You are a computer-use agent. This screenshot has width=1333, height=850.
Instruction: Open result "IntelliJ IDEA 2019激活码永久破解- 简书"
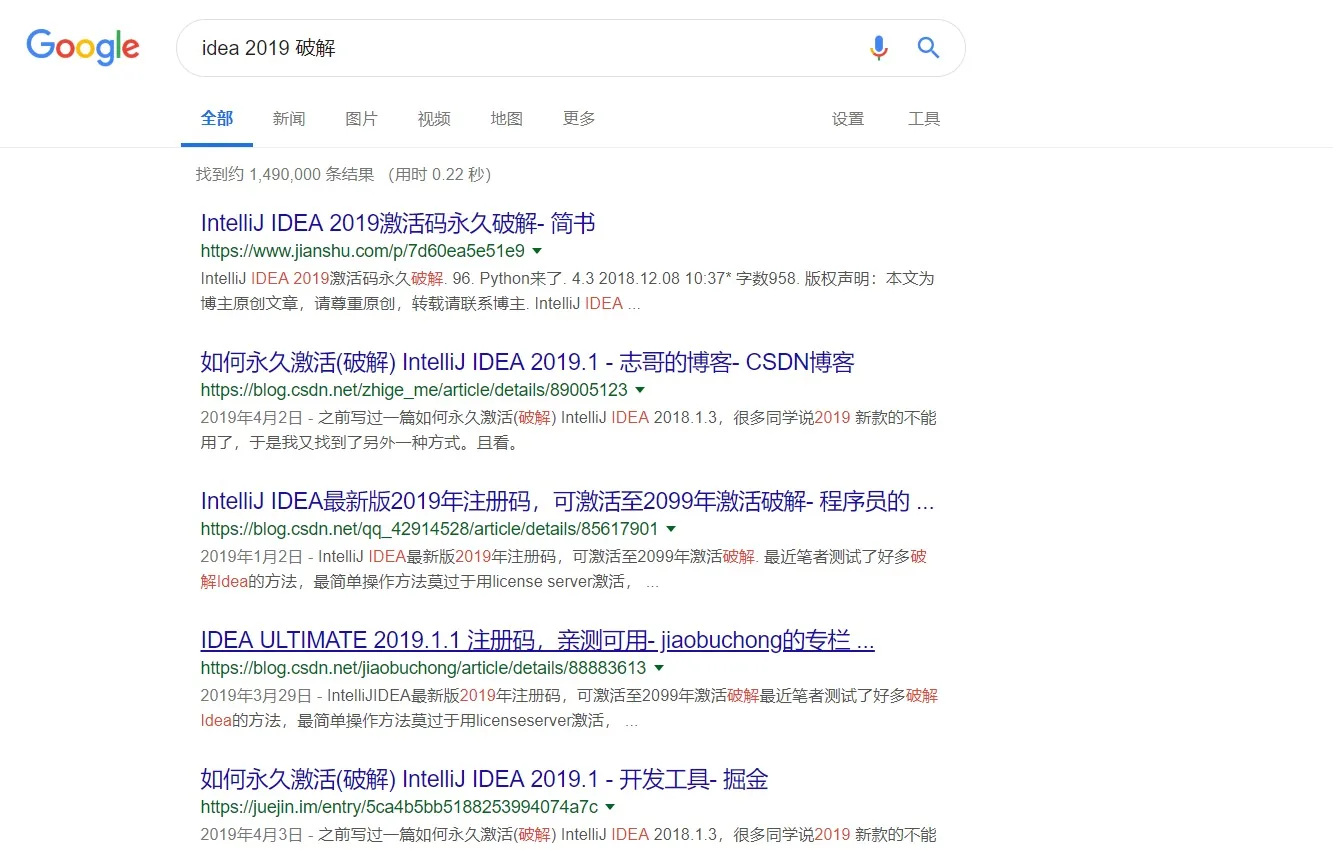398,223
